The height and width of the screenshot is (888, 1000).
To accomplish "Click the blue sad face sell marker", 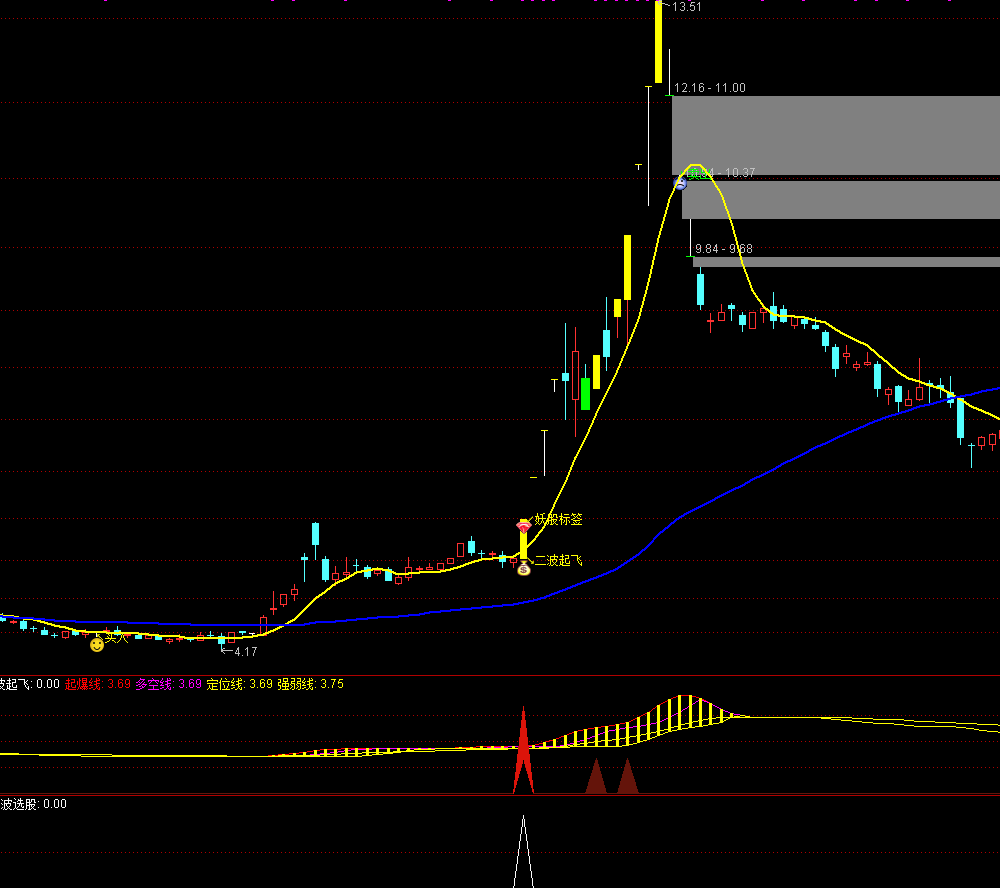I will 681,183.
